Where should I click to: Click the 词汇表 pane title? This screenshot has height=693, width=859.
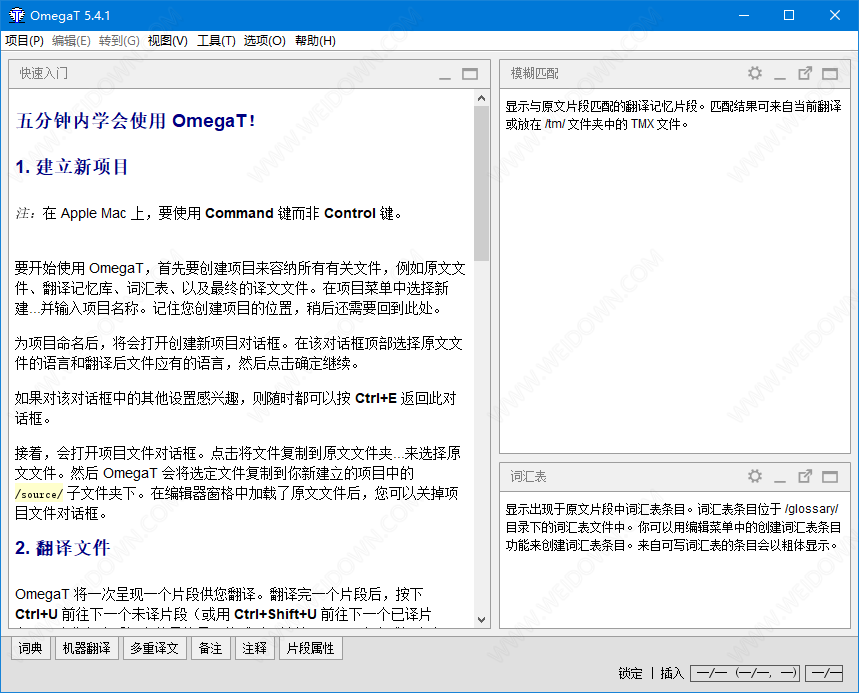point(529,477)
